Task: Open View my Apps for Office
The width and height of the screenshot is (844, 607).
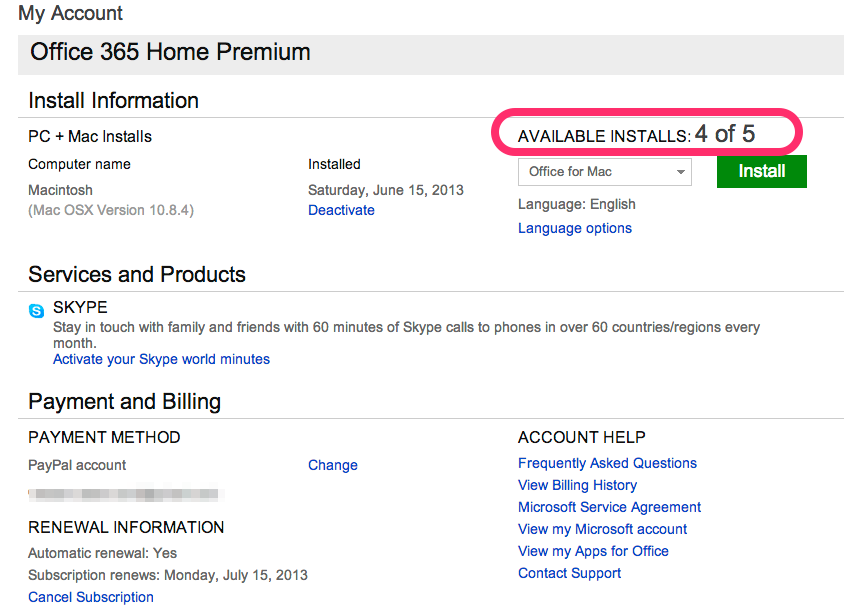Action: tap(593, 551)
